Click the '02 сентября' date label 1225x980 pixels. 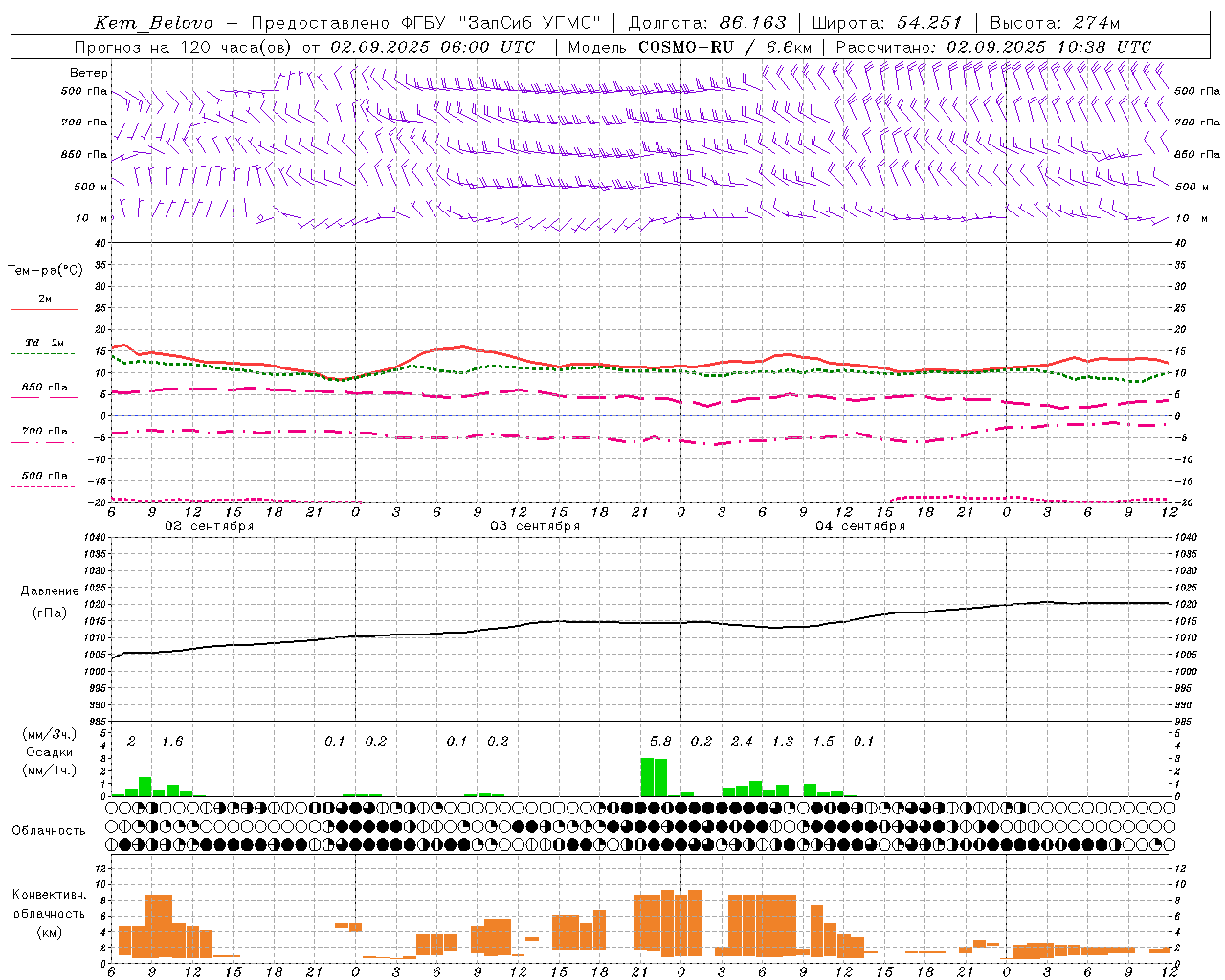coord(210,526)
